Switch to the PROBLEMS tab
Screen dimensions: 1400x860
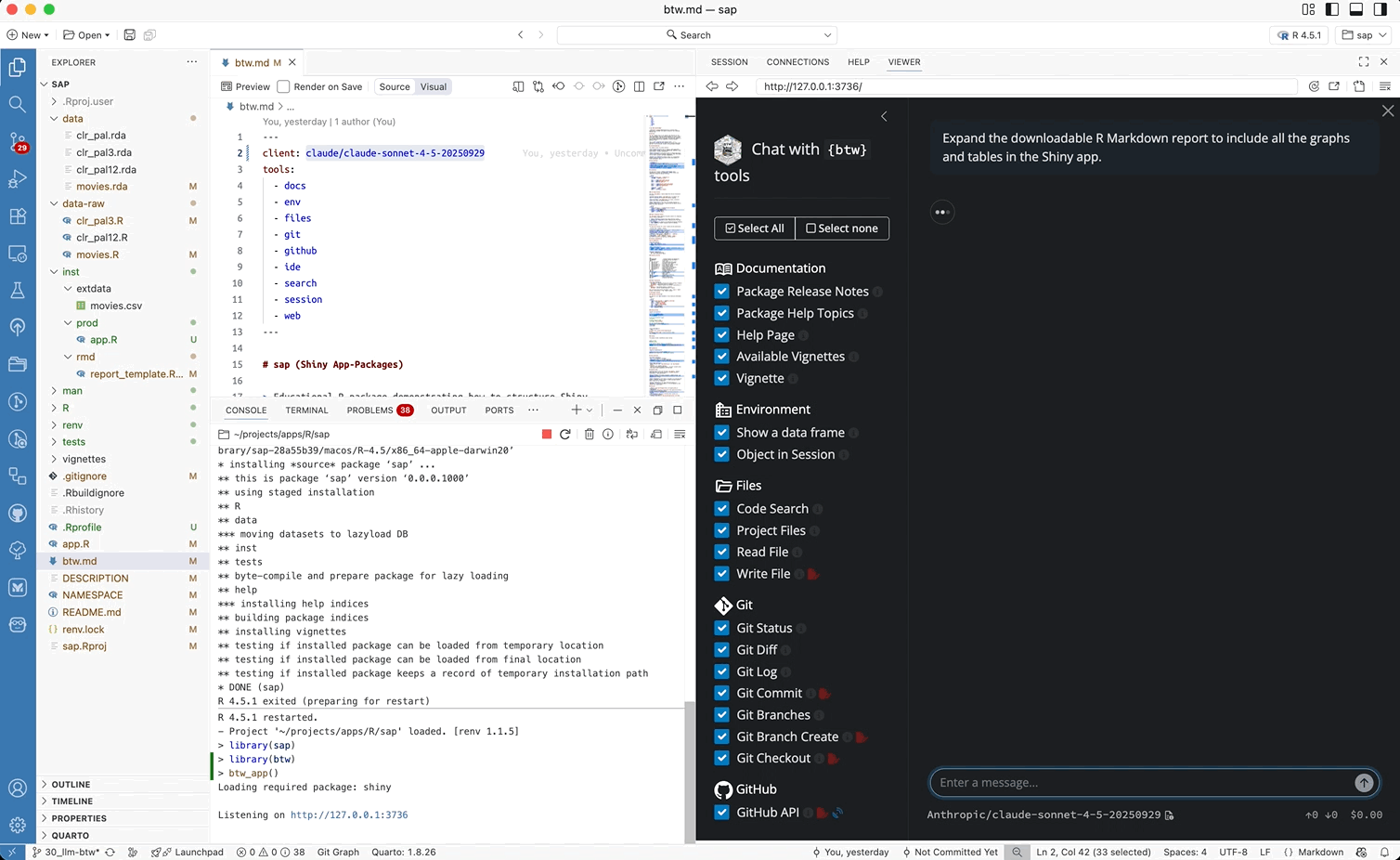[x=380, y=410]
